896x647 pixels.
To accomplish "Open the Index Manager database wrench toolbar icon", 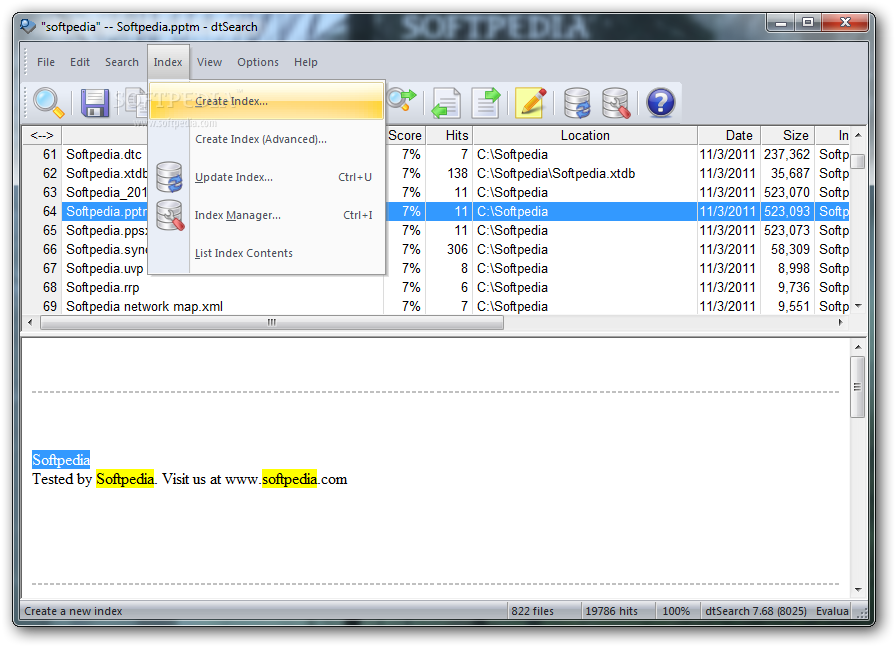I will pos(616,103).
